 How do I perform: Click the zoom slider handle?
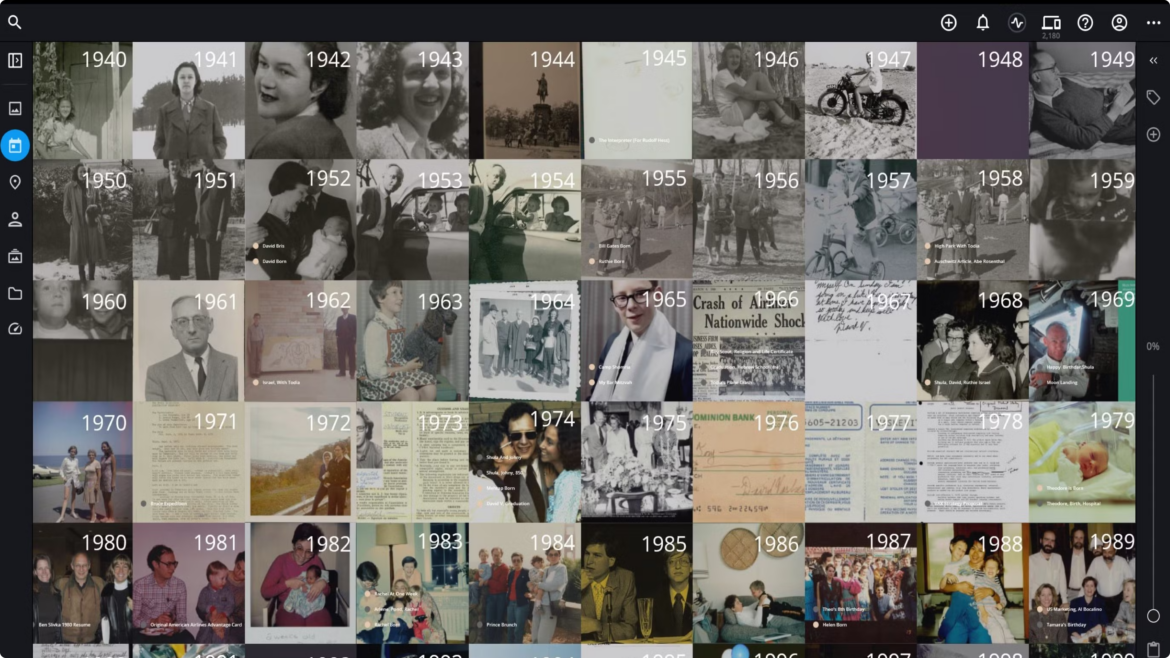click(x=1153, y=617)
